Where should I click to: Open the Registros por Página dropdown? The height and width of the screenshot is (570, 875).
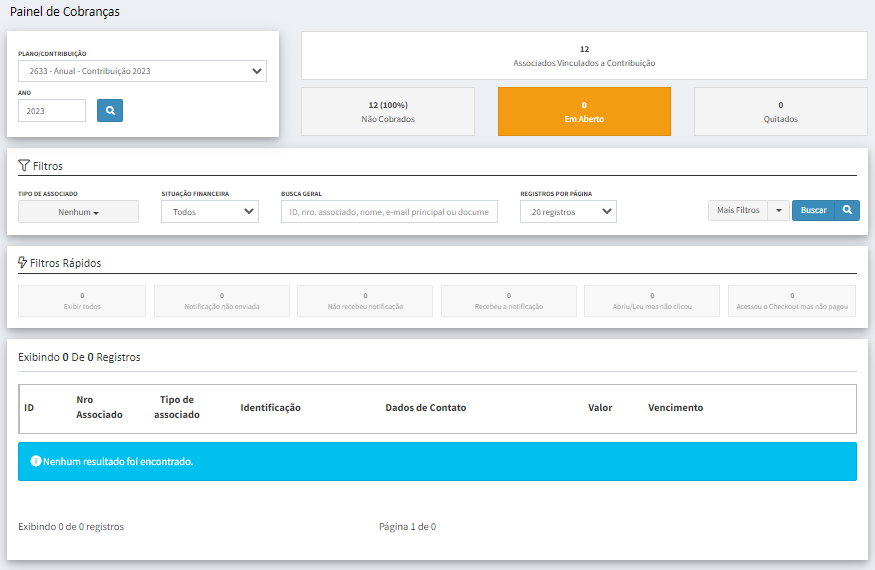[x=568, y=212]
